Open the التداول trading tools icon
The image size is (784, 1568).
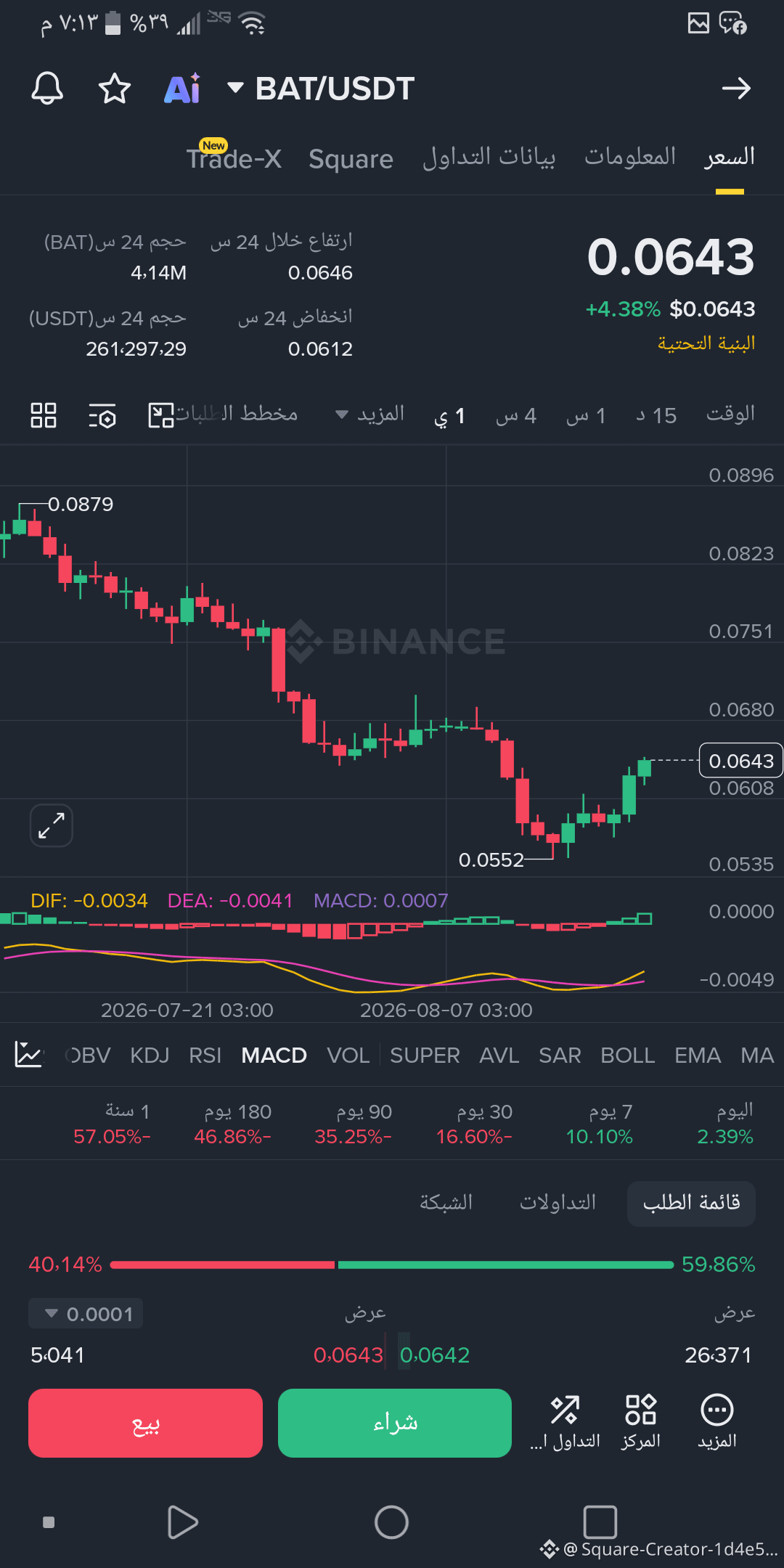point(565,1421)
